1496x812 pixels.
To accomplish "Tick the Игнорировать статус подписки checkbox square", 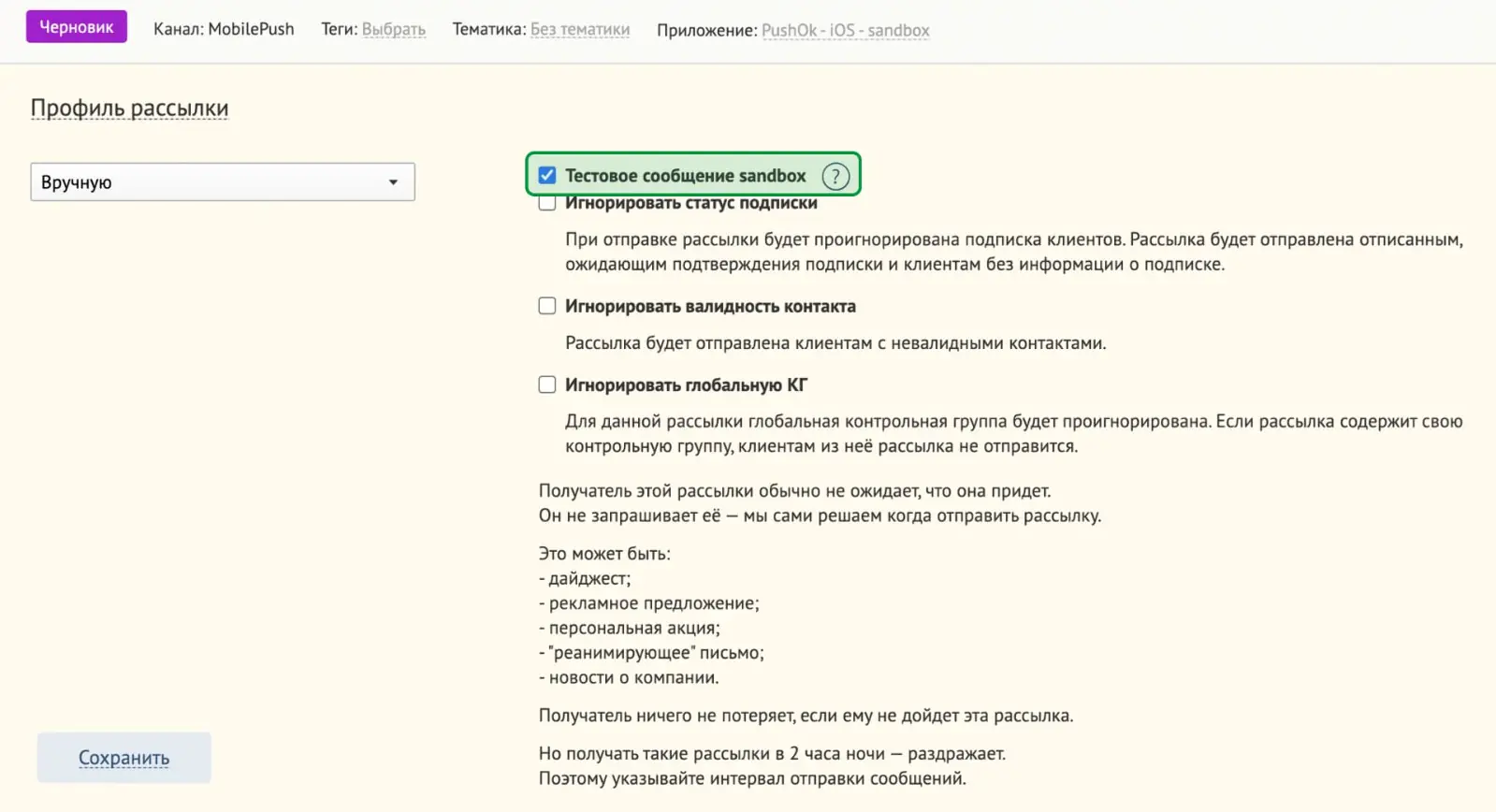I will click(547, 203).
